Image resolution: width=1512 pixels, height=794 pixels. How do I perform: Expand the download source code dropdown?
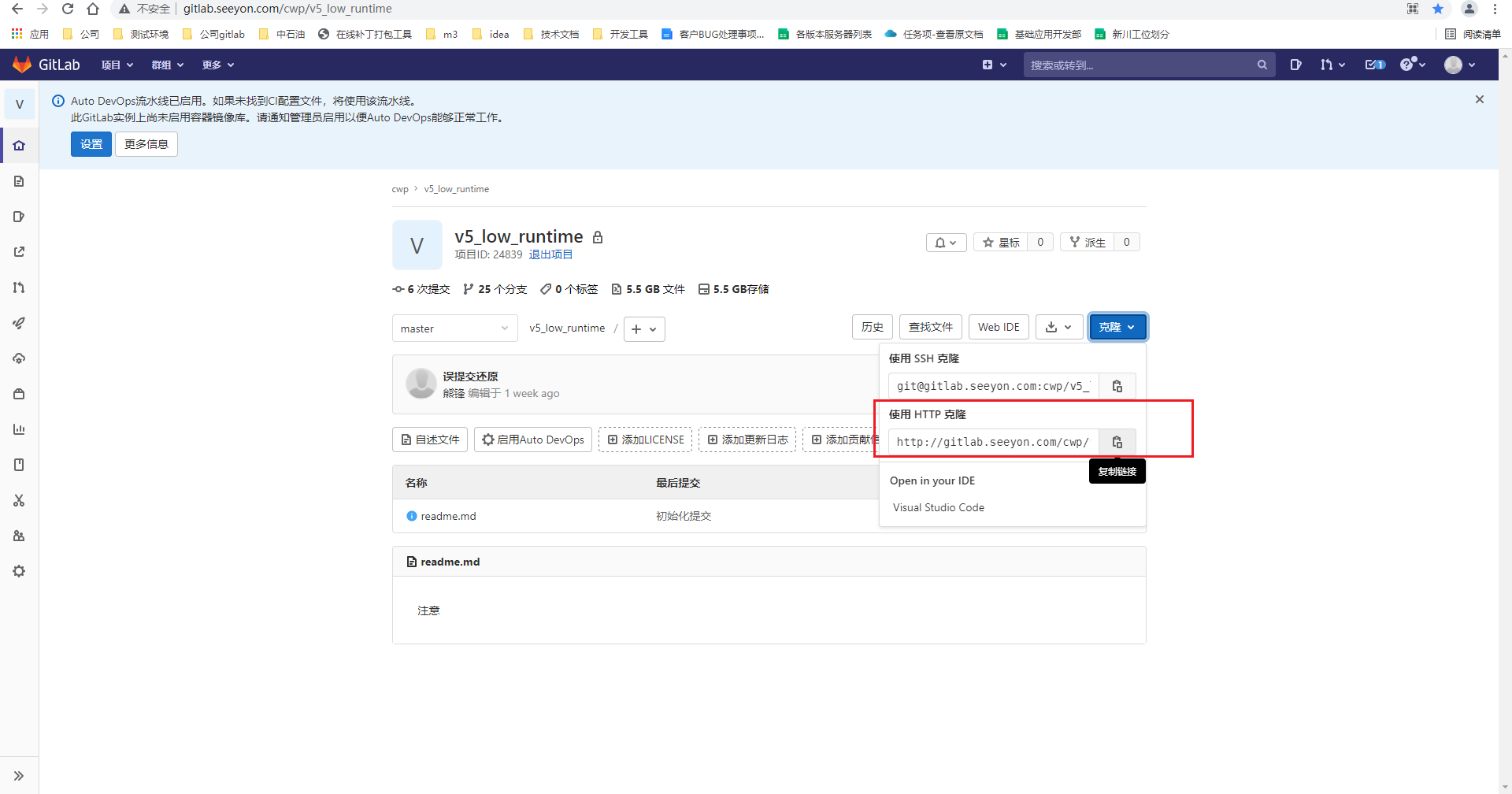click(1058, 327)
